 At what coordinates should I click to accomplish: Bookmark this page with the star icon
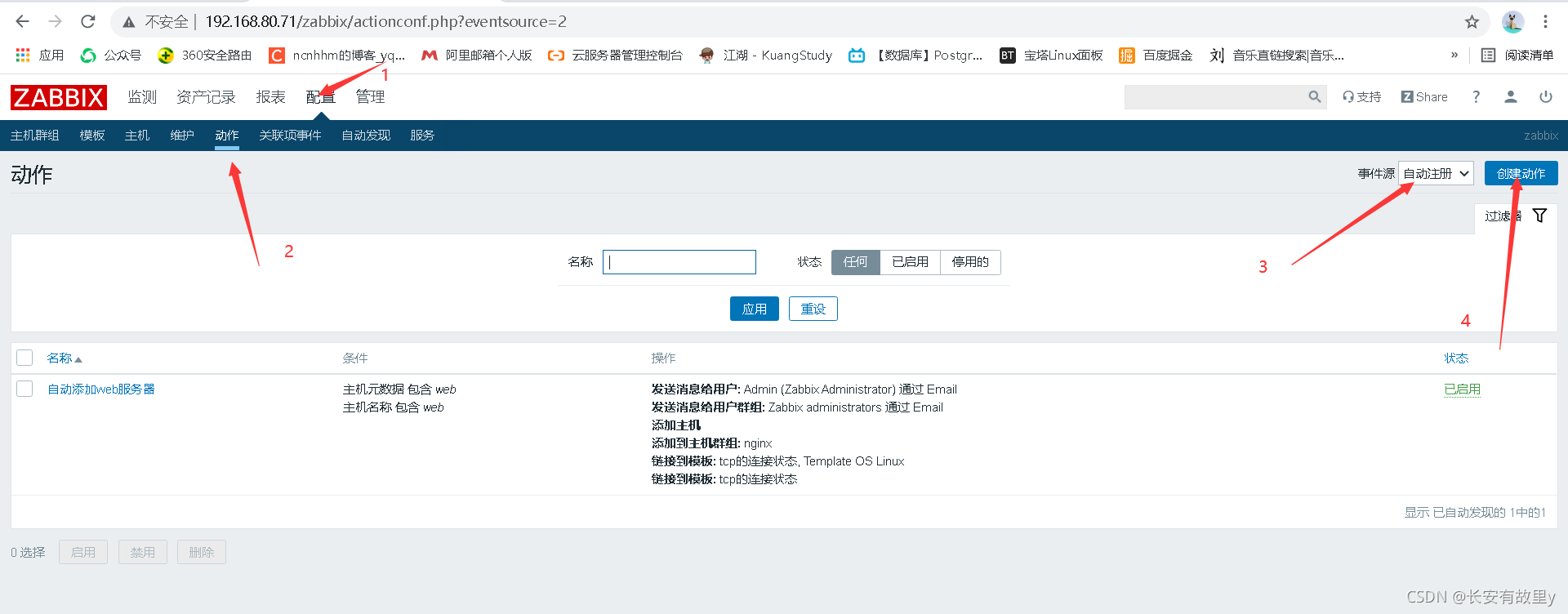pyautogui.click(x=1472, y=22)
